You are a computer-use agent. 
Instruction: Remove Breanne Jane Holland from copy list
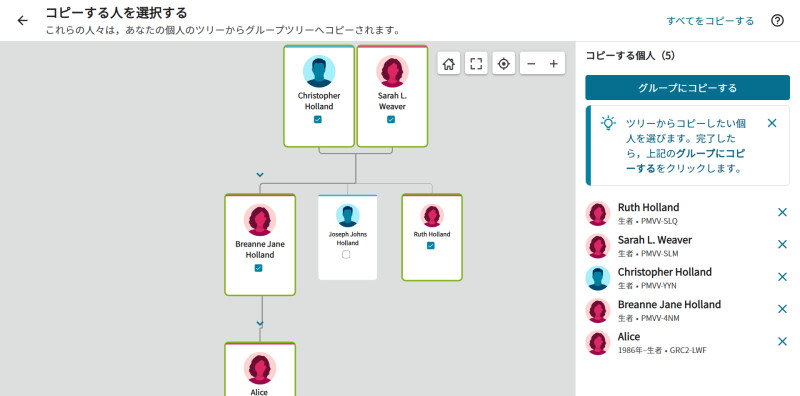pyautogui.click(x=782, y=309)
